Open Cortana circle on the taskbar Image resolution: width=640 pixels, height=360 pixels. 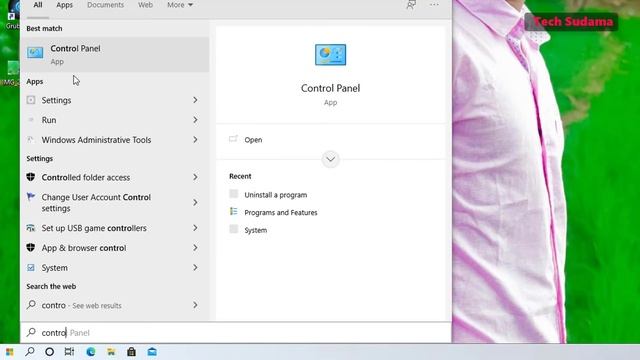49,352
